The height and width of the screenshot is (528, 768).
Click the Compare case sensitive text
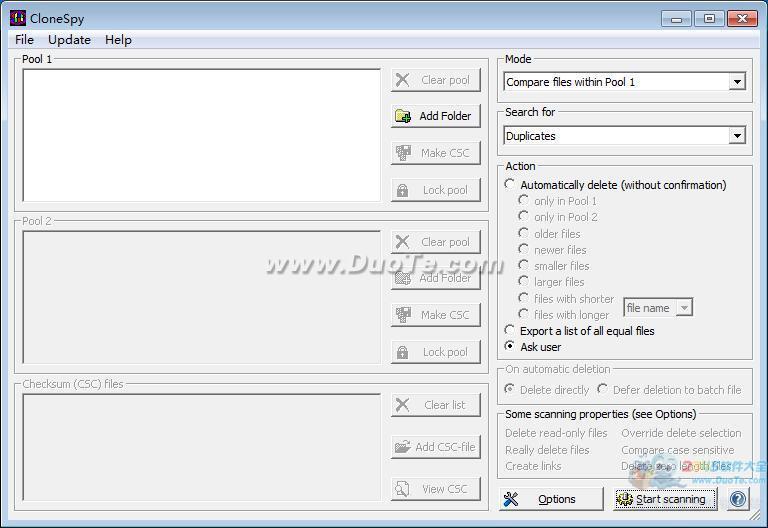[x=677, y=450]
